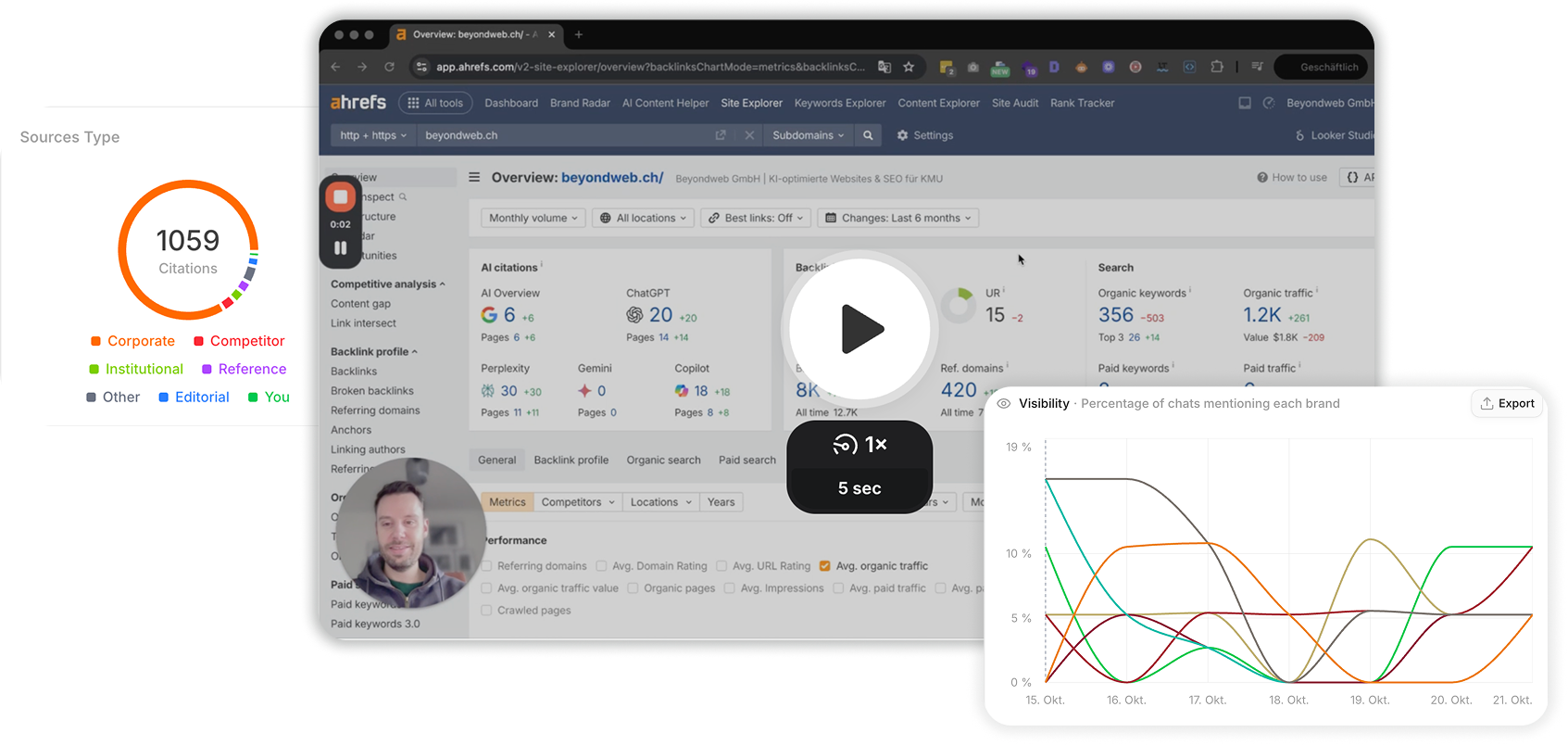Uncheck Avg. organic traffic checkbox
The image size is (1568, 745).
824,566
